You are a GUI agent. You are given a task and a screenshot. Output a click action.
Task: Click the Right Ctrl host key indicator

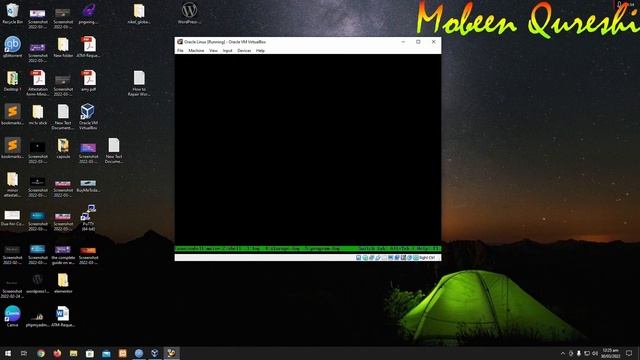click(427, 258)
